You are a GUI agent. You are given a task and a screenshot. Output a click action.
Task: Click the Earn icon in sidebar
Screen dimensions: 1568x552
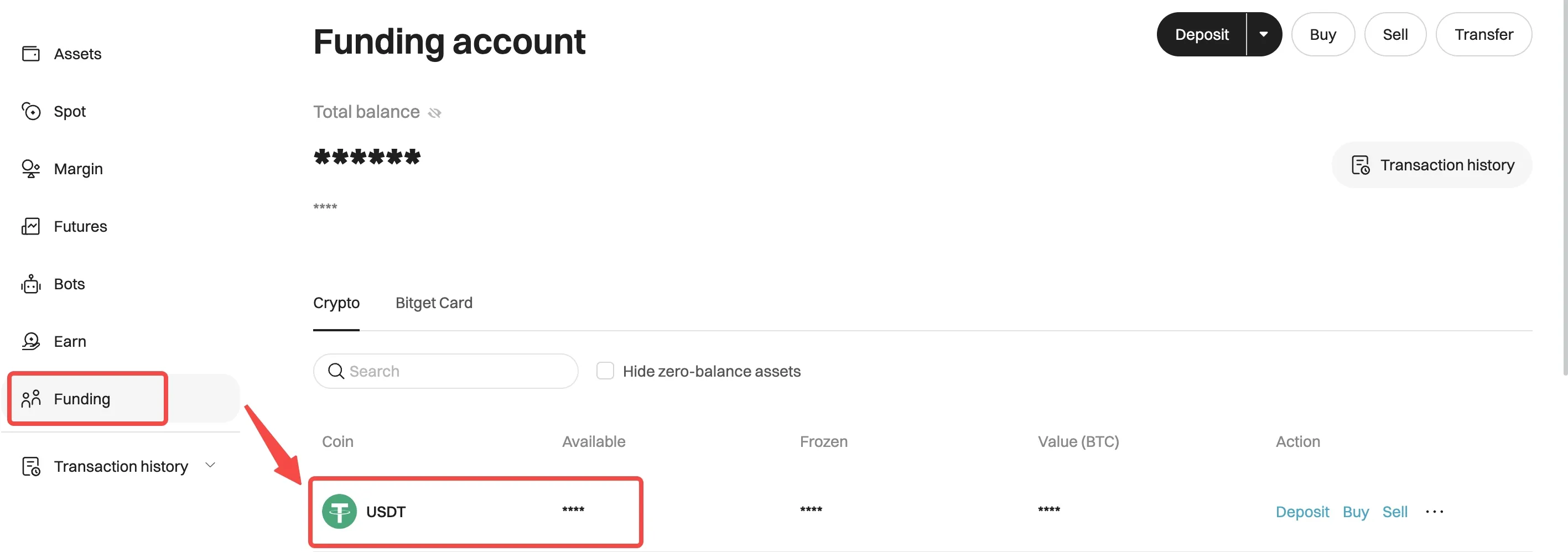pyautogui.click(x=30, y=341)
